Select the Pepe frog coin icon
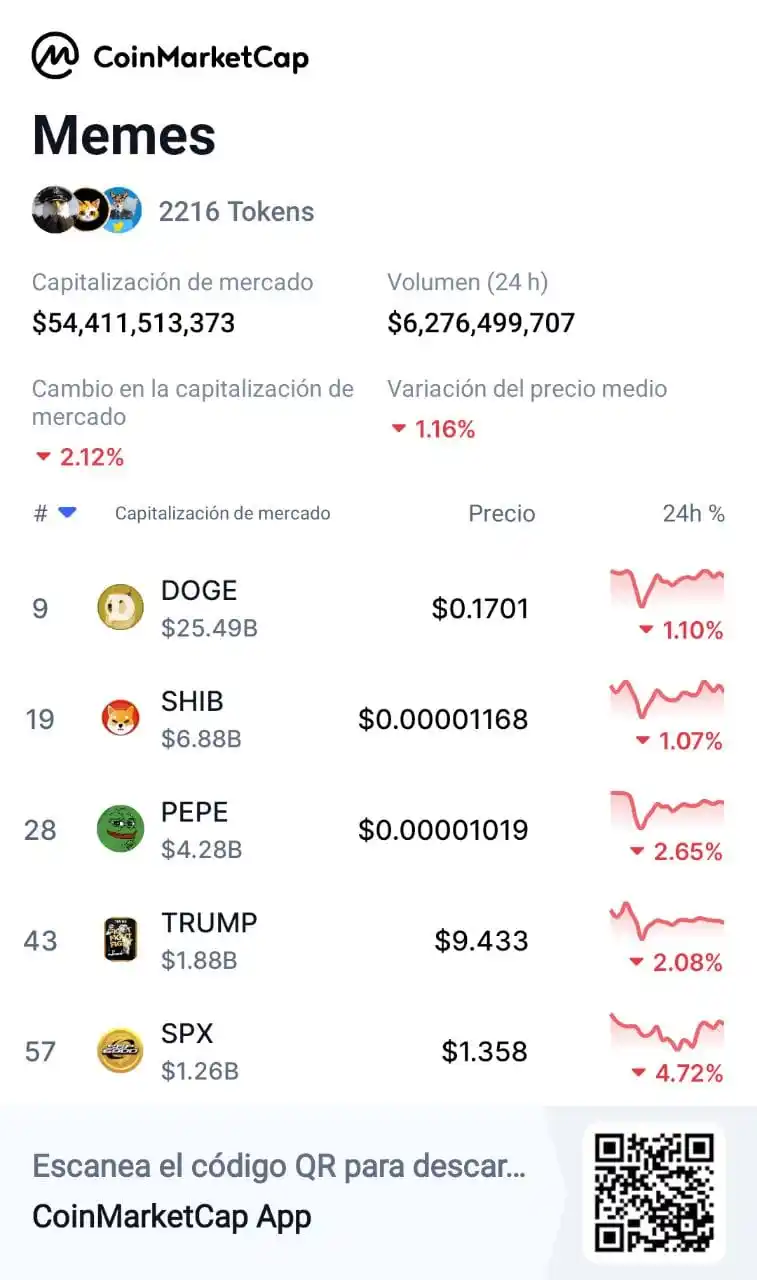This screenshot has height=1280, width=757. [x=120, y=829]
